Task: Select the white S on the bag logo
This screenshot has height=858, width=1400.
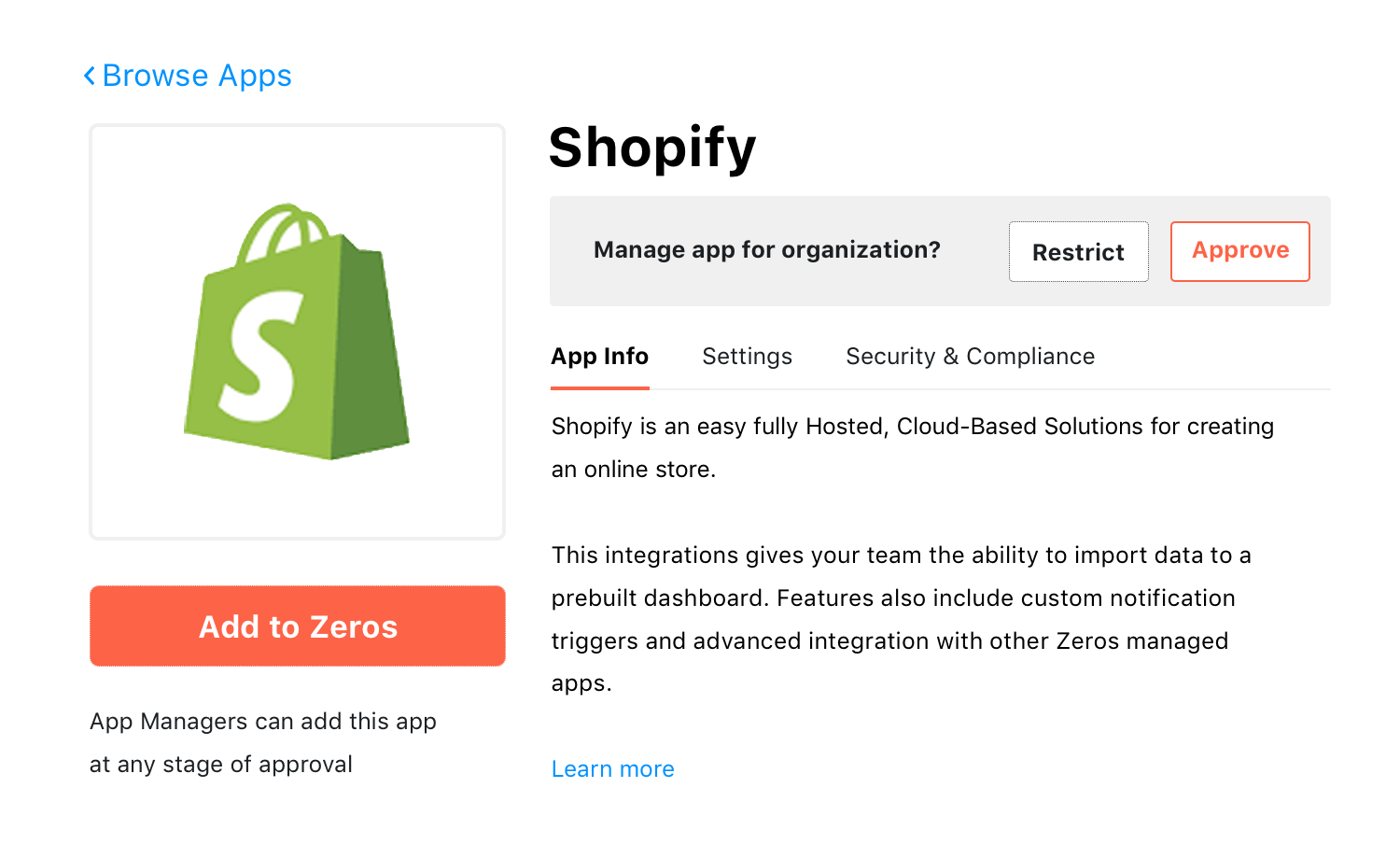Action: point(261,356)
